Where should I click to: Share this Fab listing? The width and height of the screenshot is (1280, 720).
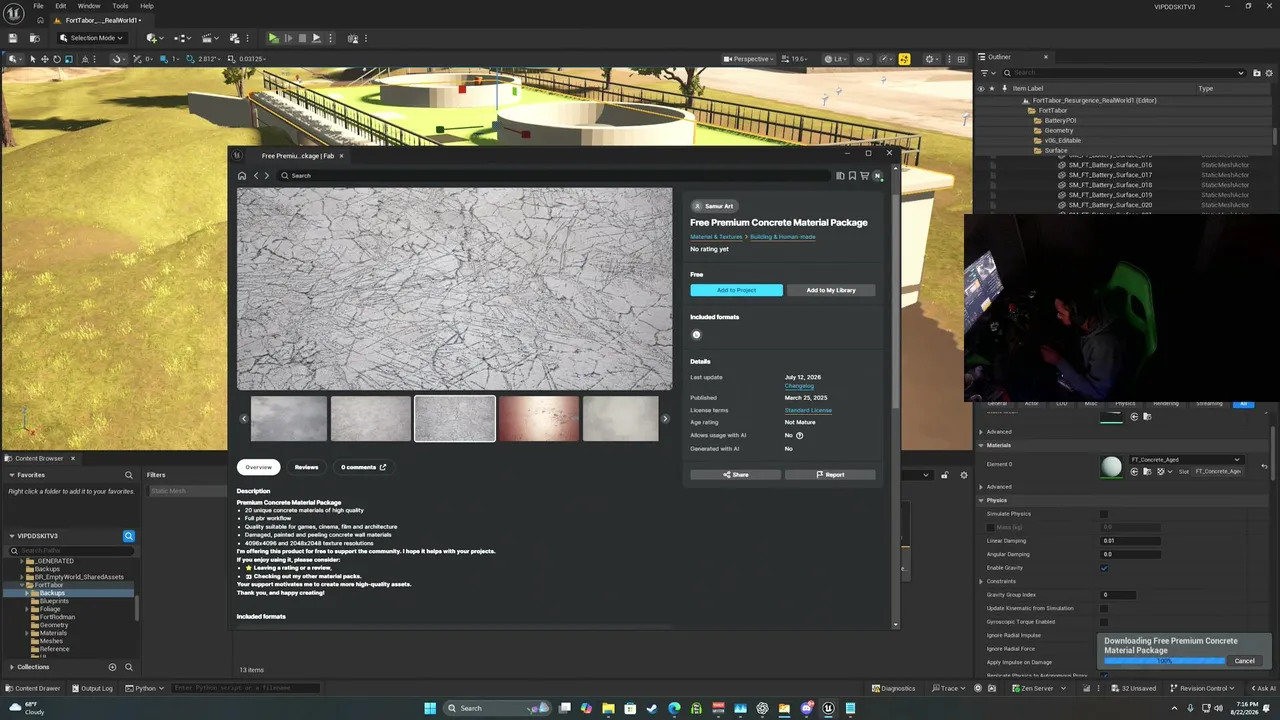pos(736,475)
